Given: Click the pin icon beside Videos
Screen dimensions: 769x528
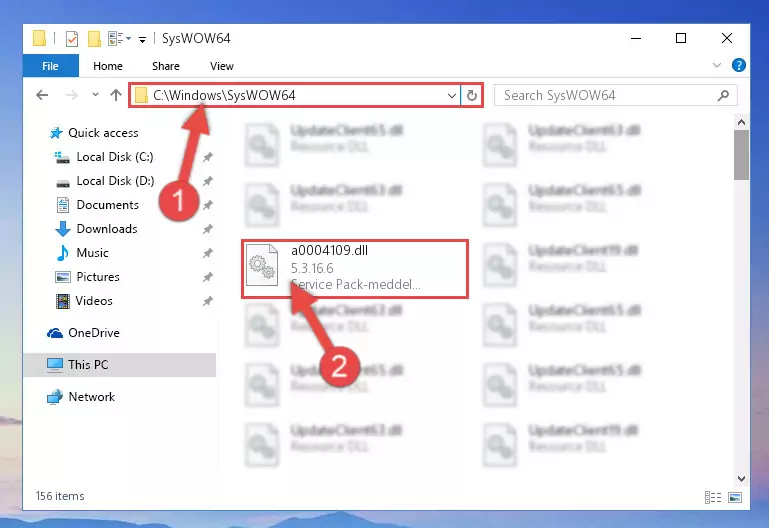Looking at the screenshot, I should [x=208, y=302].
